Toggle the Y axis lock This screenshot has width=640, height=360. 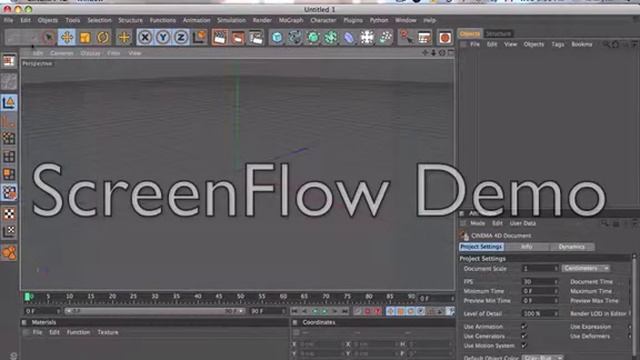coord(163,38)
